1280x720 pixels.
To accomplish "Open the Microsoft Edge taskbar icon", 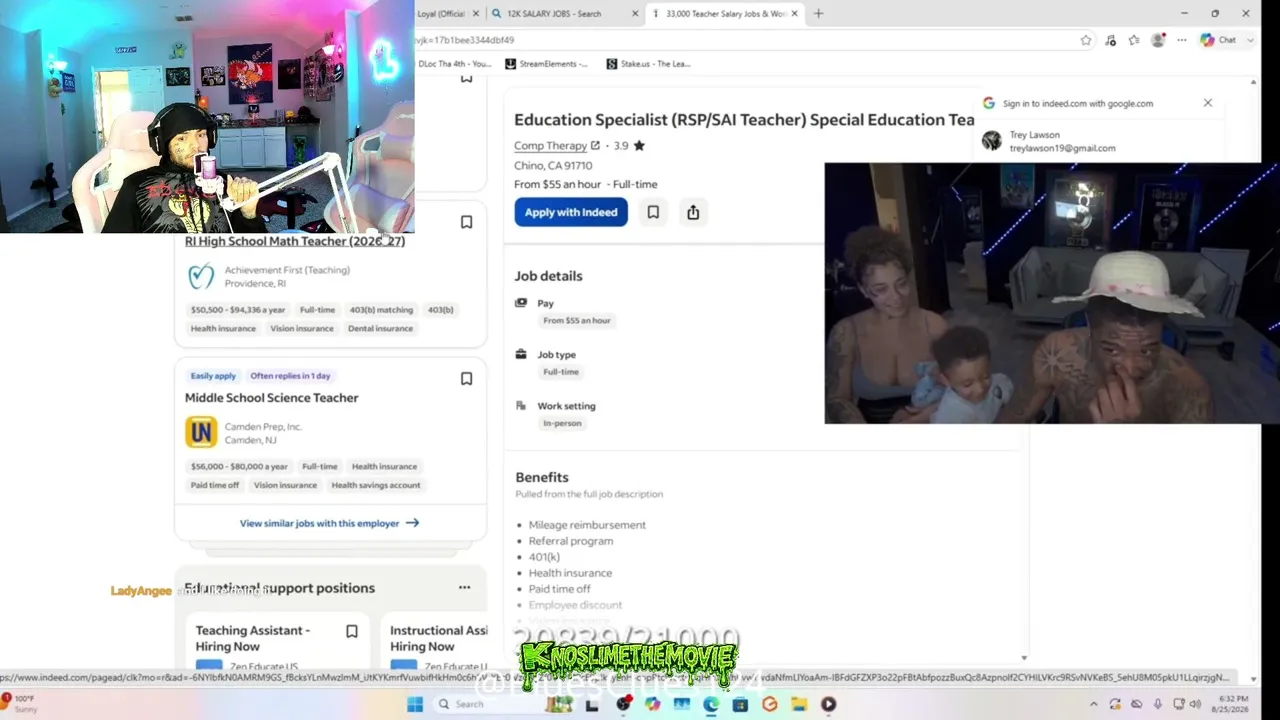I will (711, 704).
